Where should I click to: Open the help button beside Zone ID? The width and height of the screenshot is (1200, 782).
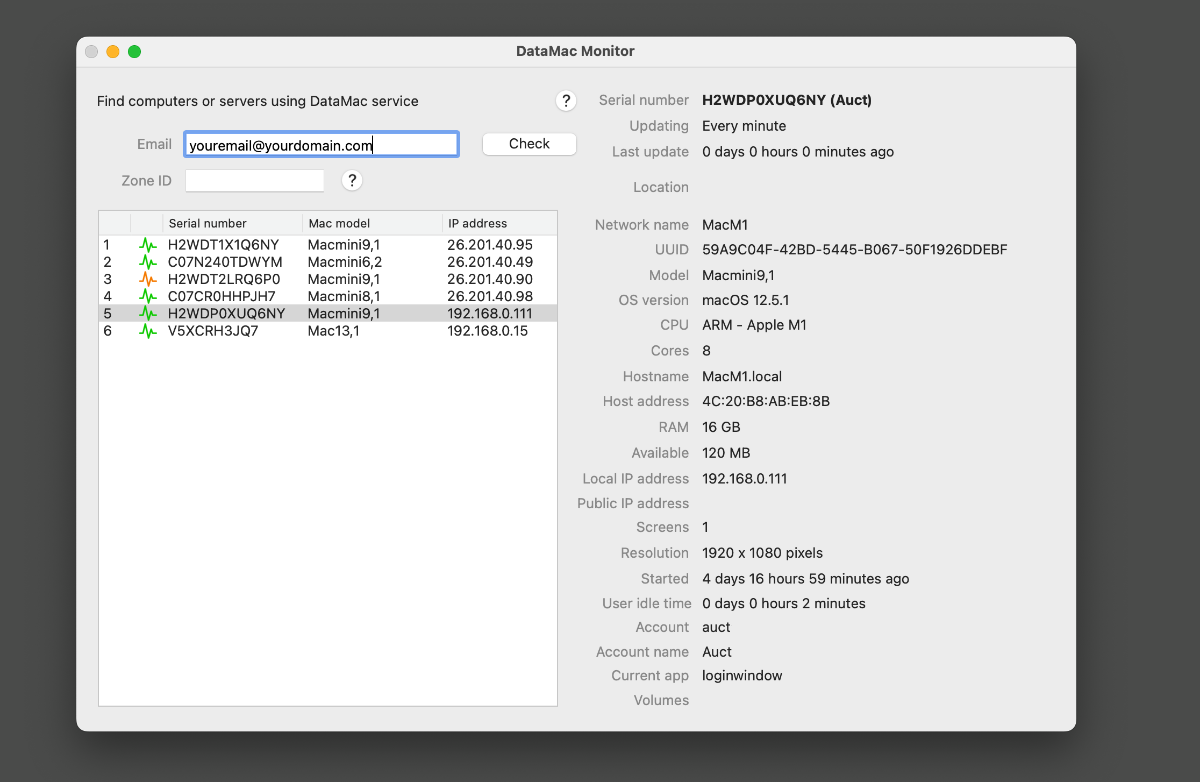click(352, 180)
